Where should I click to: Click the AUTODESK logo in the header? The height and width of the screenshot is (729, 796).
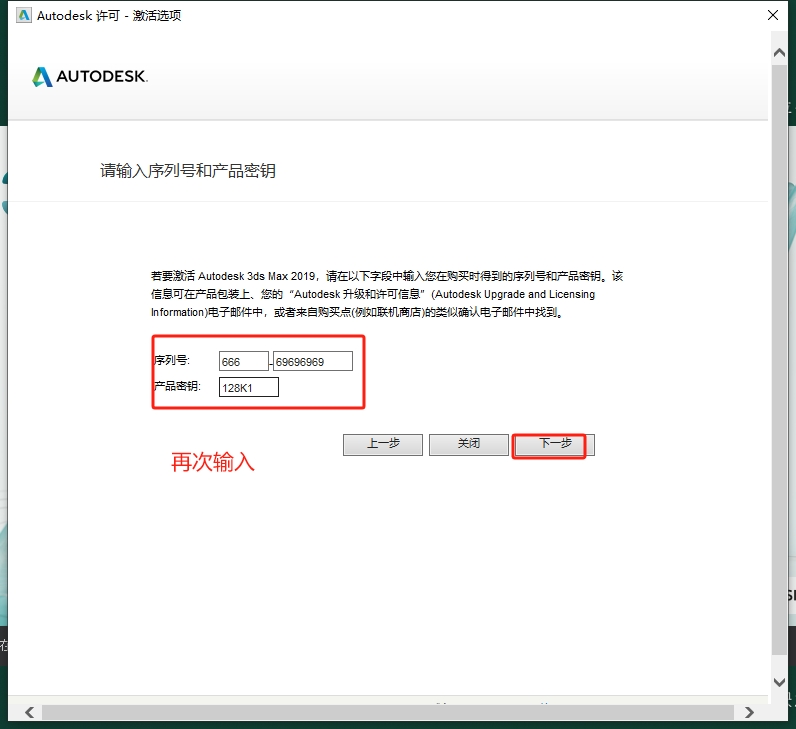click(90, 77)
